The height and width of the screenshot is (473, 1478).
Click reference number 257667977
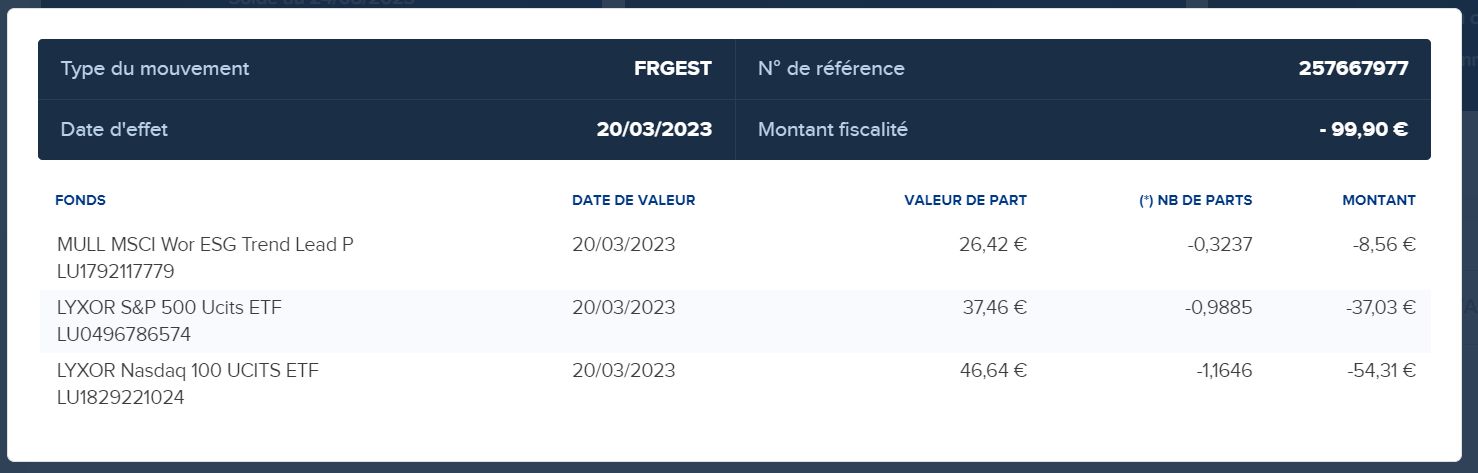(1354, 69)
